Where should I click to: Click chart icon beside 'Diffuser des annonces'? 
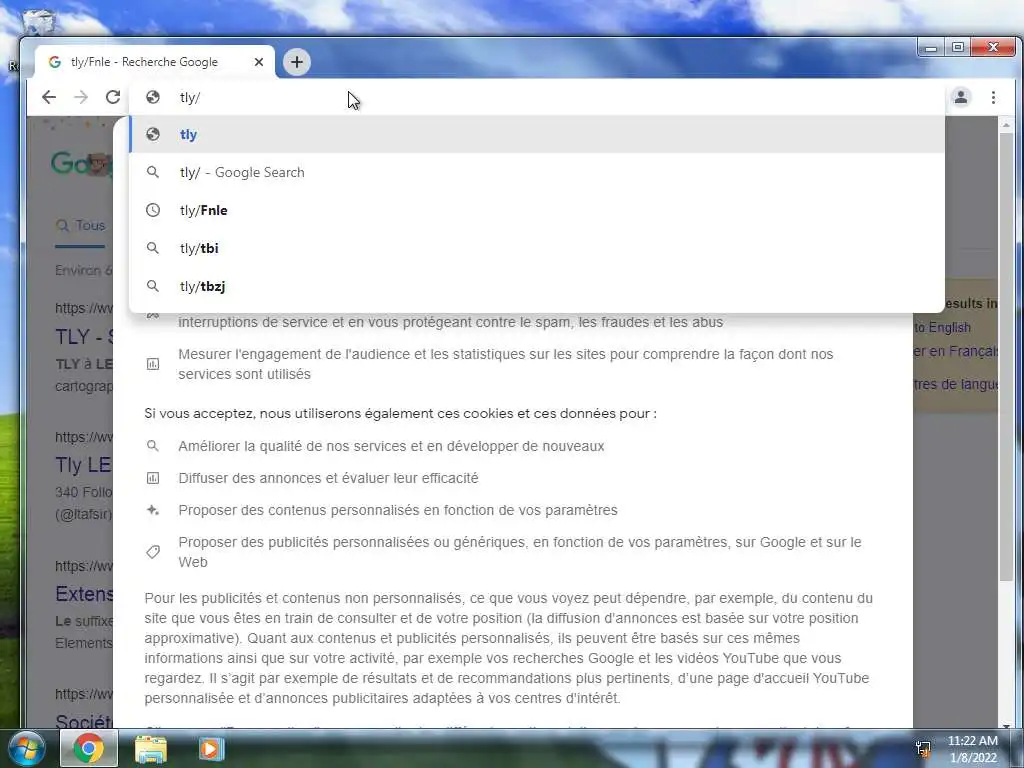pyautogui.click(x=153, y=478)
